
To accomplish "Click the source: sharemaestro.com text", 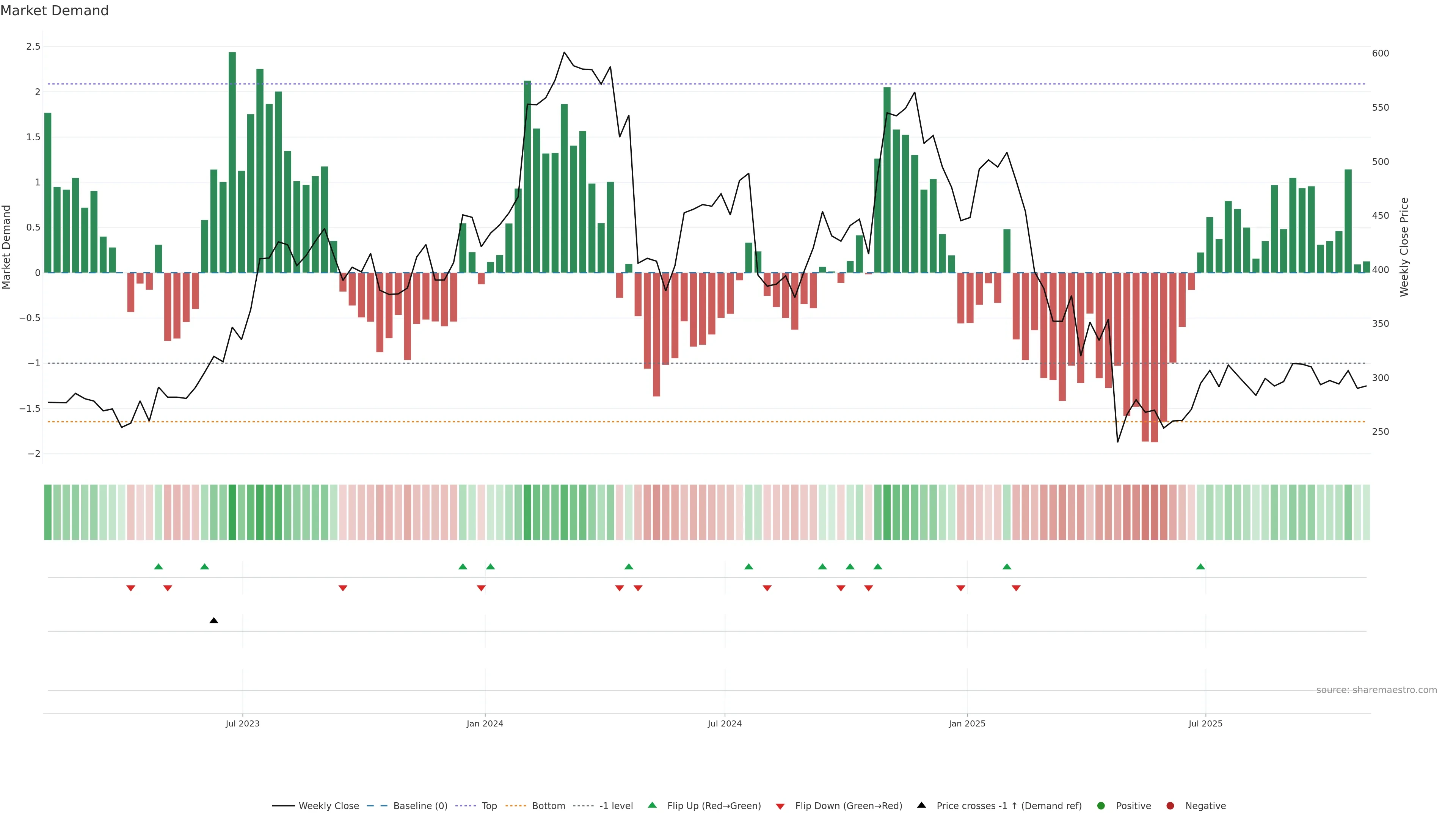I will (1376, 690).
